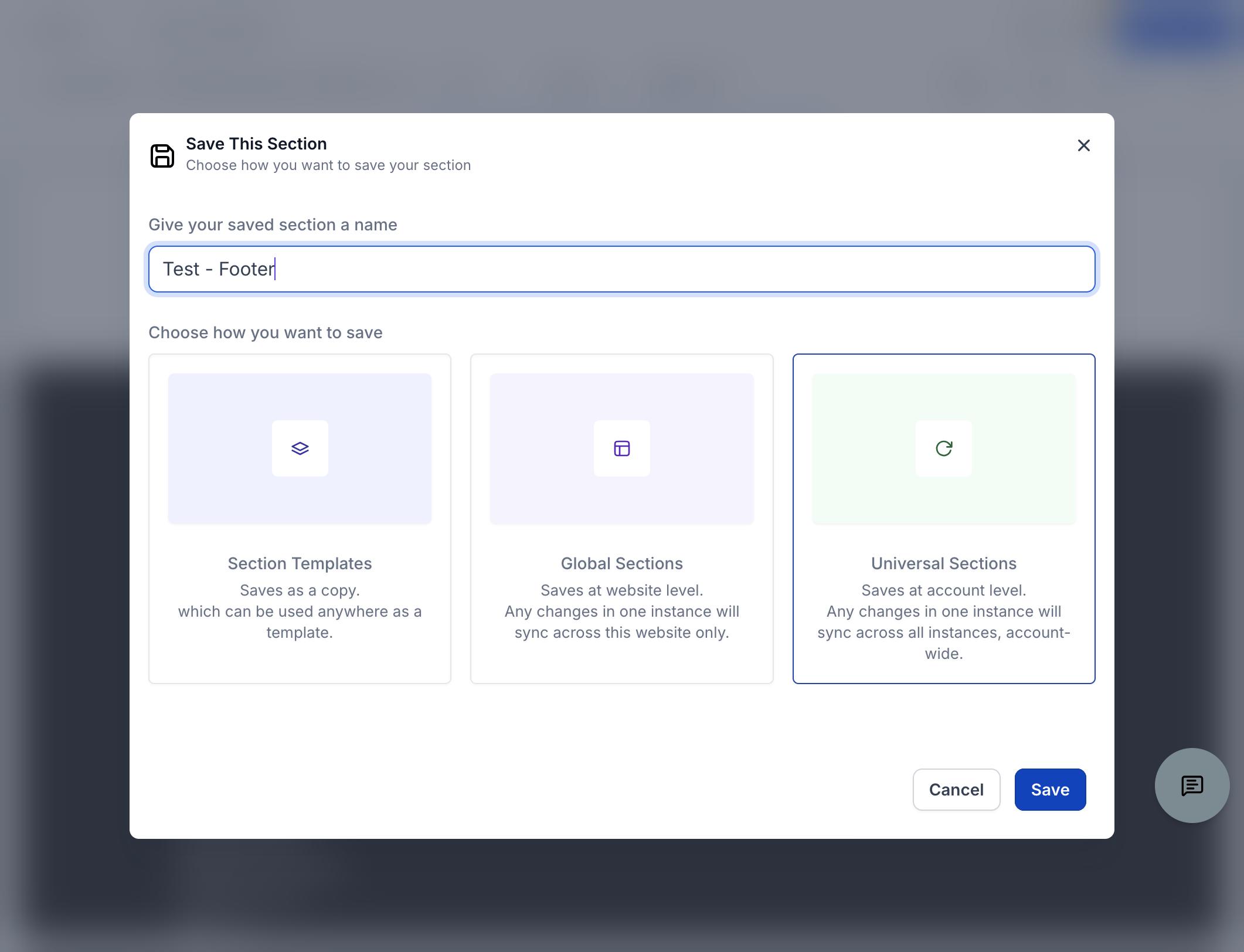
Task: Click the 'Save This Section' heading
Action: click(256, 144)
